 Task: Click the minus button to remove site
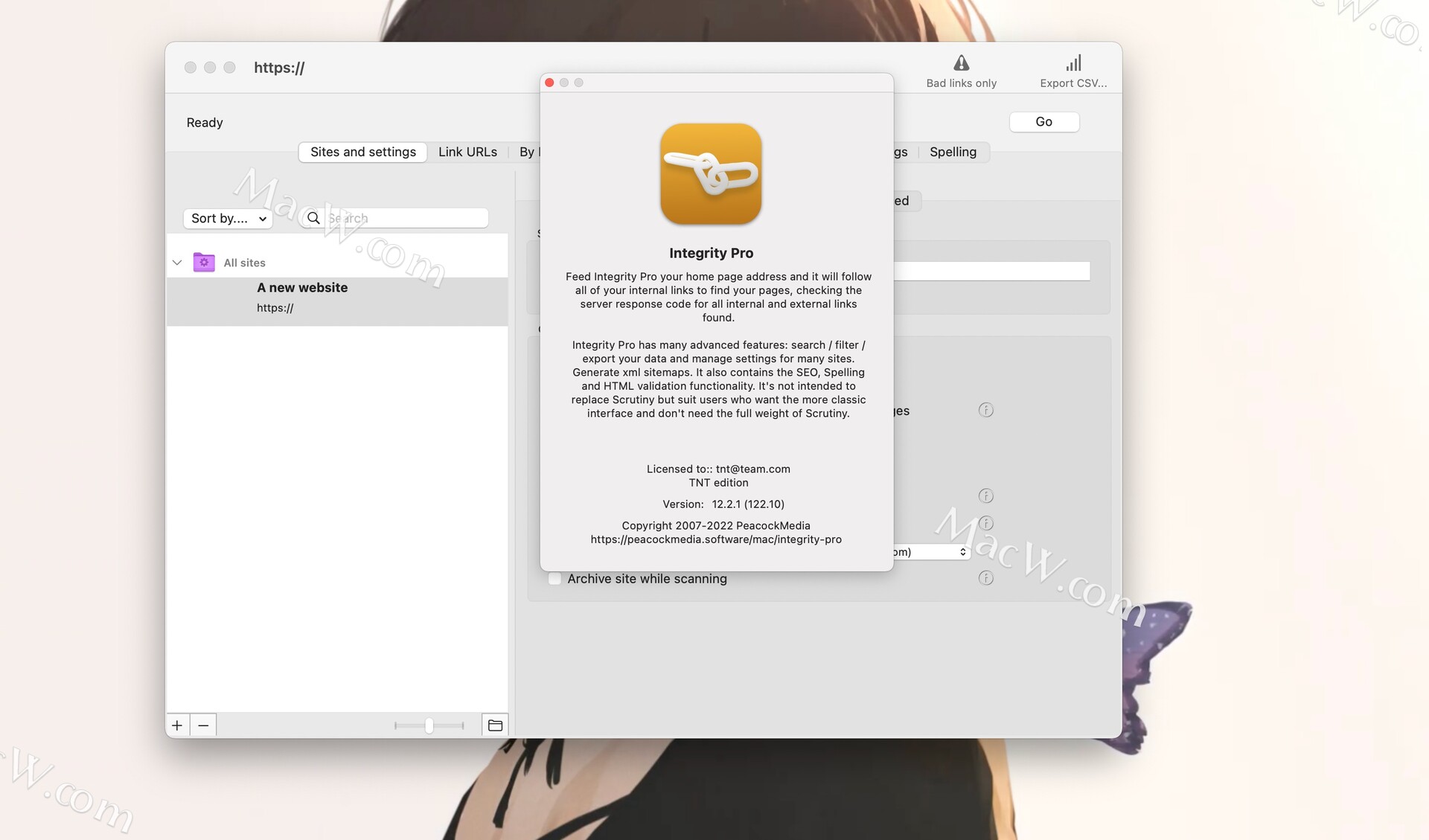click(x=203, y=725)
